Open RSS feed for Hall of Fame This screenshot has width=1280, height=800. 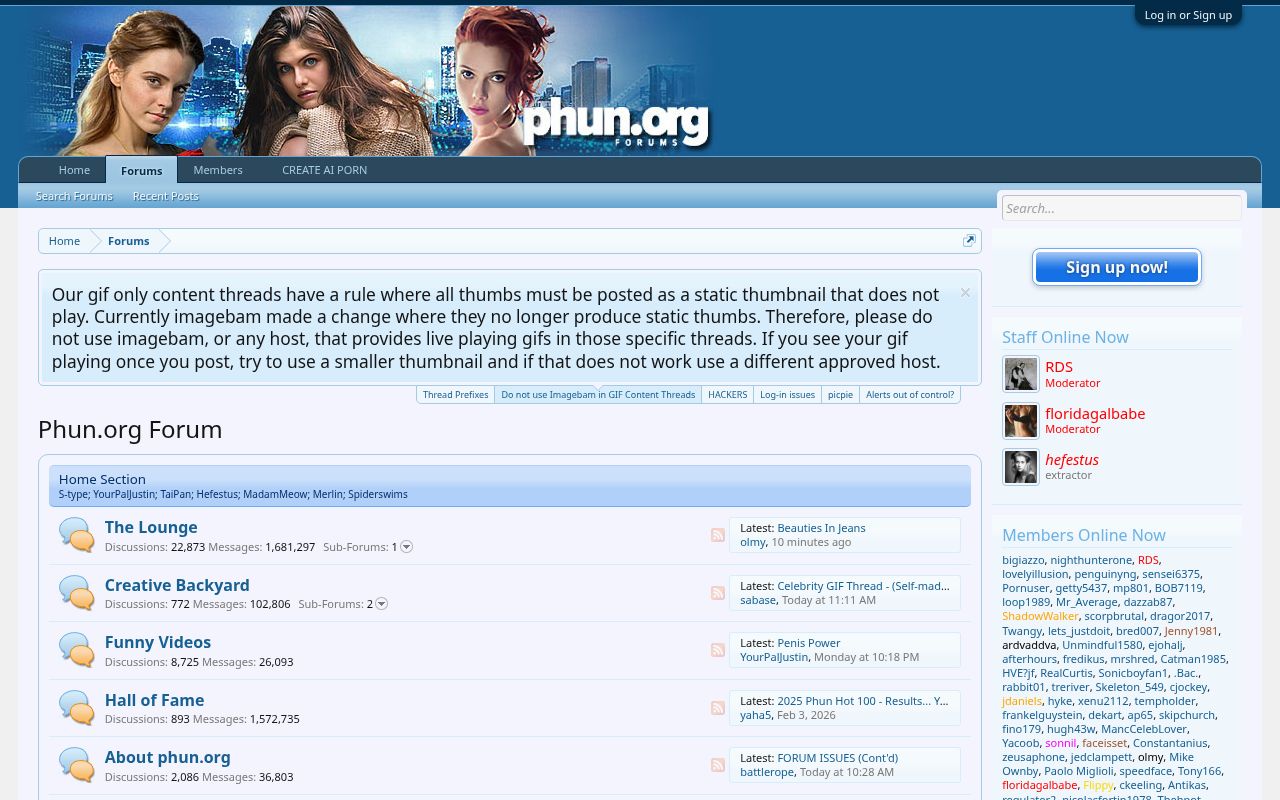pyautogui.click(x=718, y=708)
